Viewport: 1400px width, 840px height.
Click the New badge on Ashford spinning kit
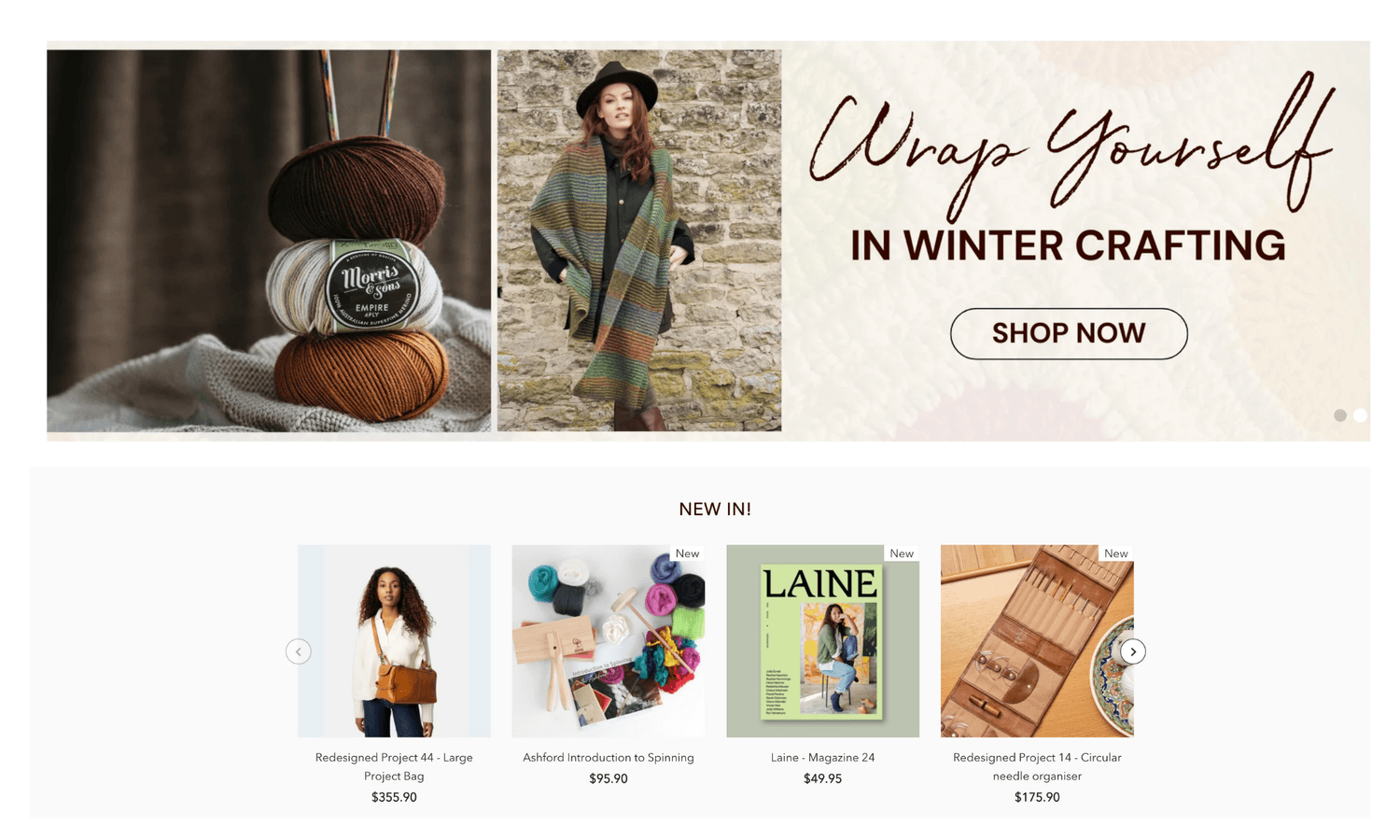pos(688,553)
